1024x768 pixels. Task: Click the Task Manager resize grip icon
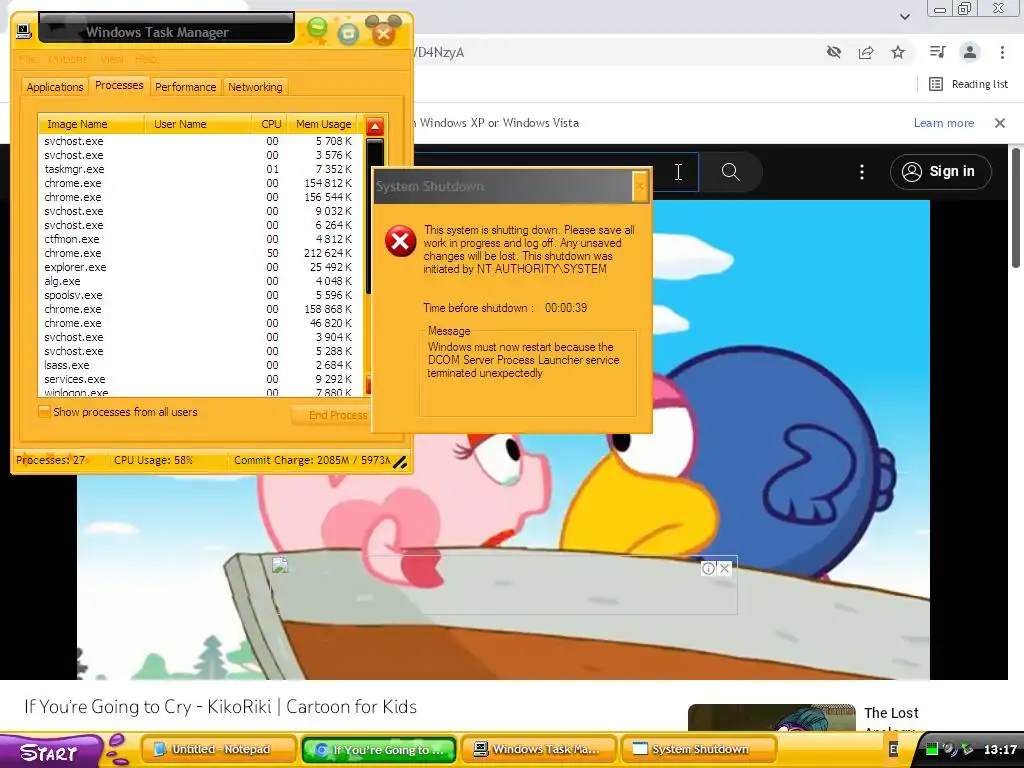coord(400,462)
